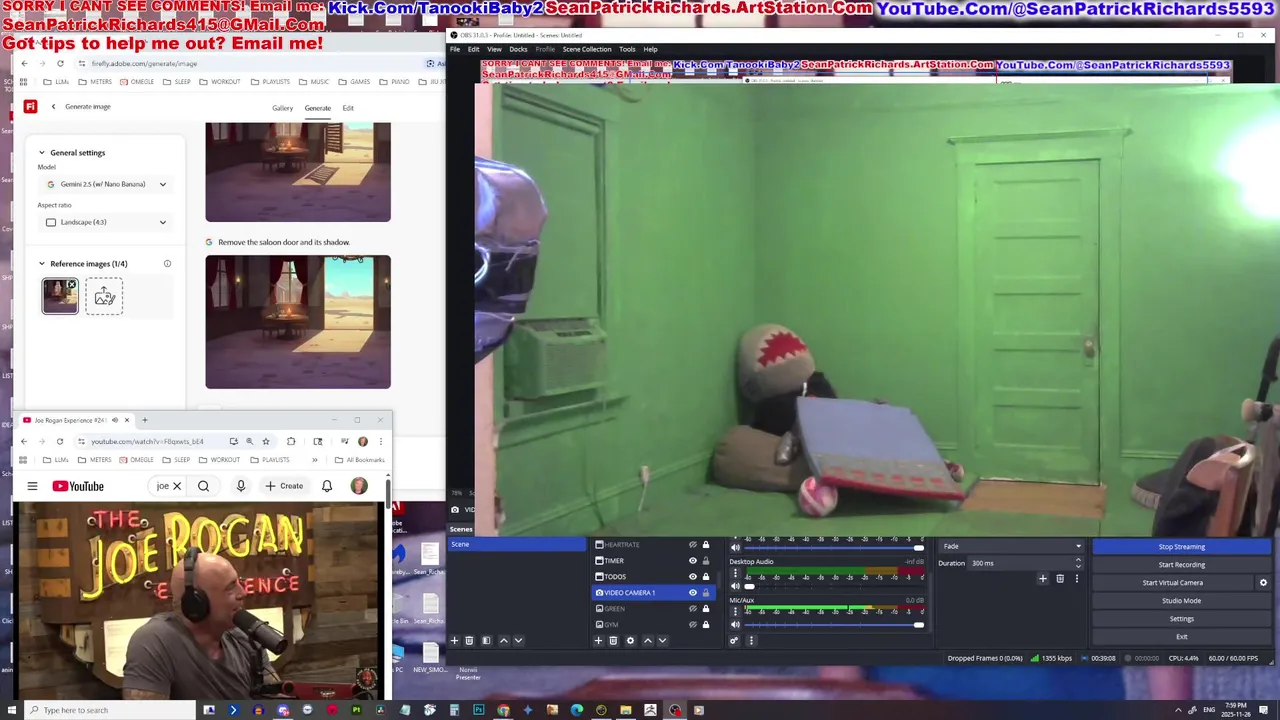Open transition properties three-dot menu
Screen dimensions: 1280x720
(1076, 578)
